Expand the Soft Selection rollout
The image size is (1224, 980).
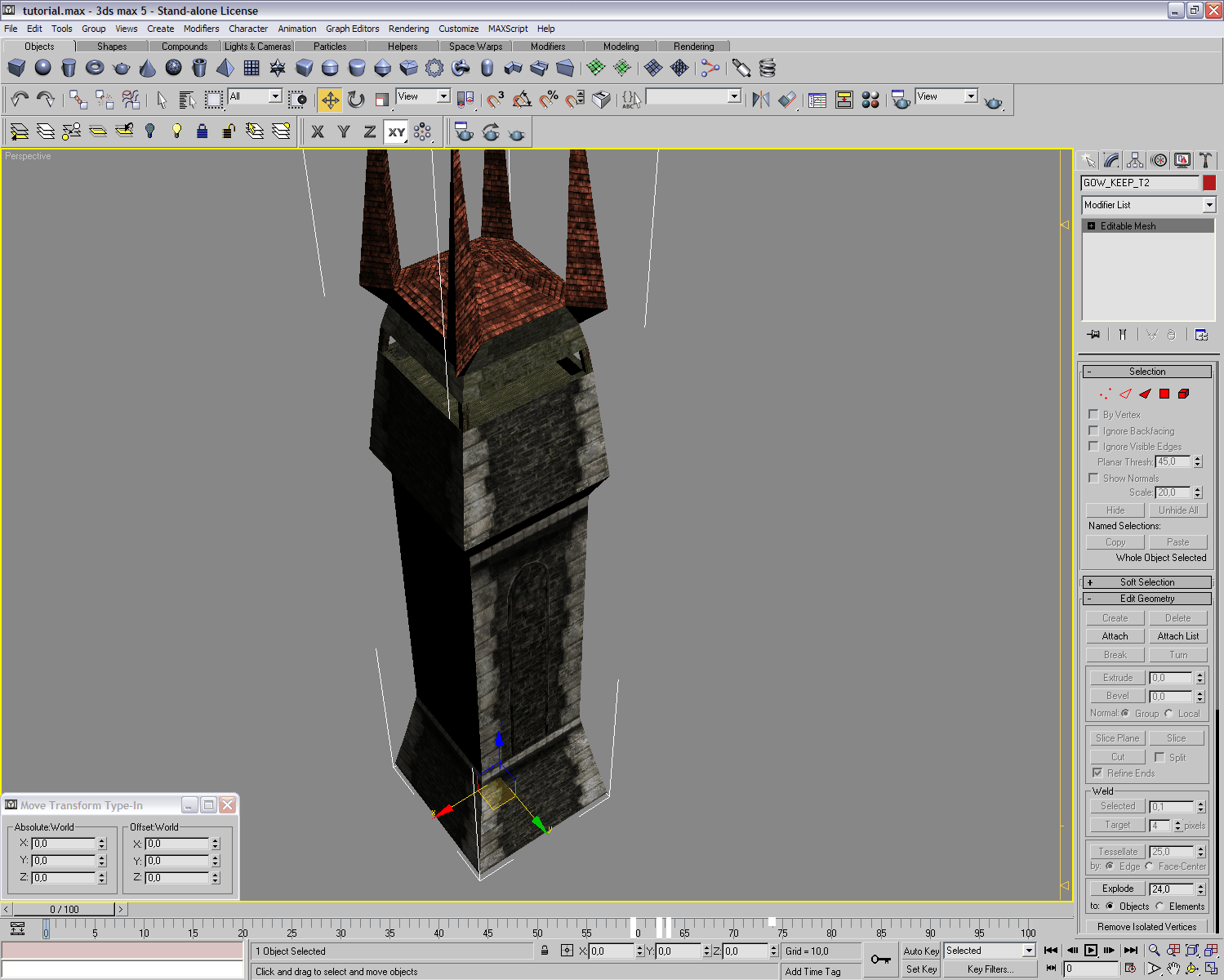[x=1147, y=582]
